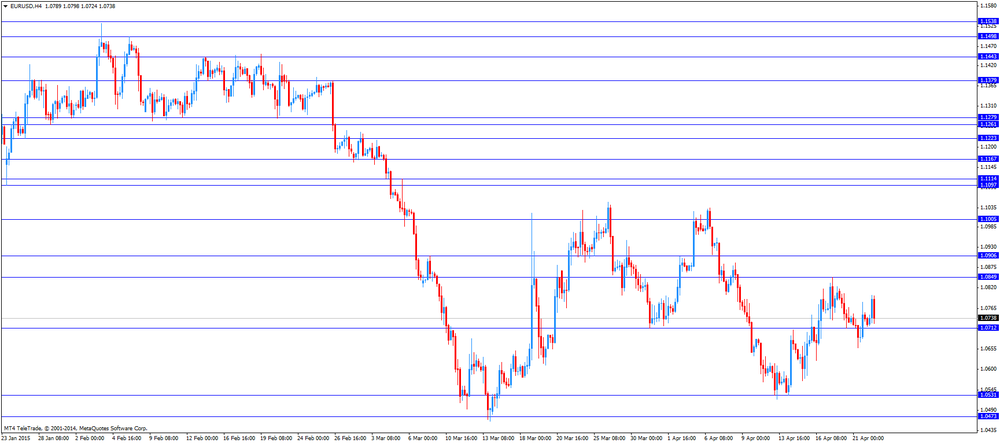The height and width of the screenshot is (443, 1000).
Task: Click the 1.1470 price scale value
Action: [989, 47]
